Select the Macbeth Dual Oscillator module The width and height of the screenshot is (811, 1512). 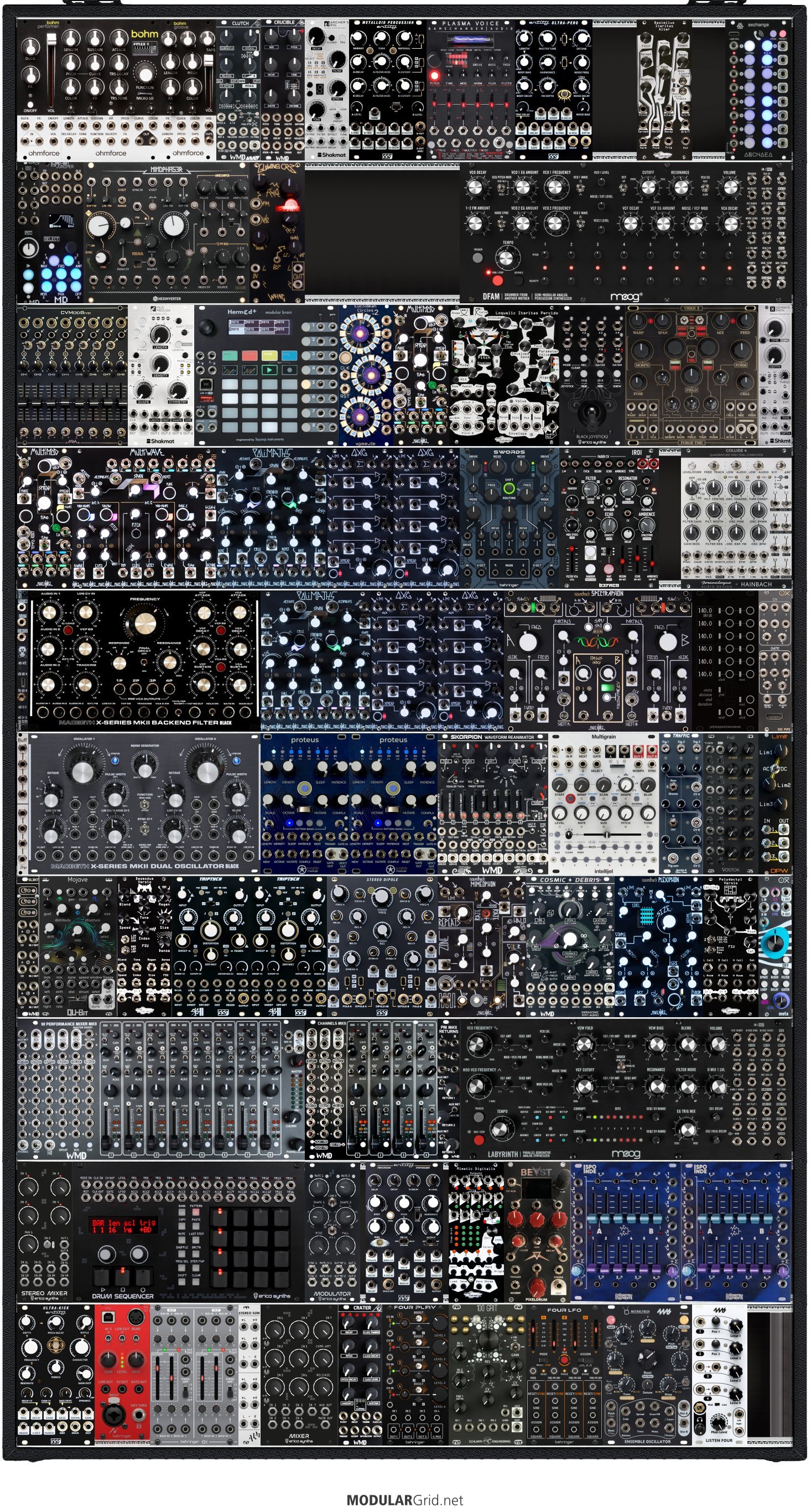(x=144, y=803)
